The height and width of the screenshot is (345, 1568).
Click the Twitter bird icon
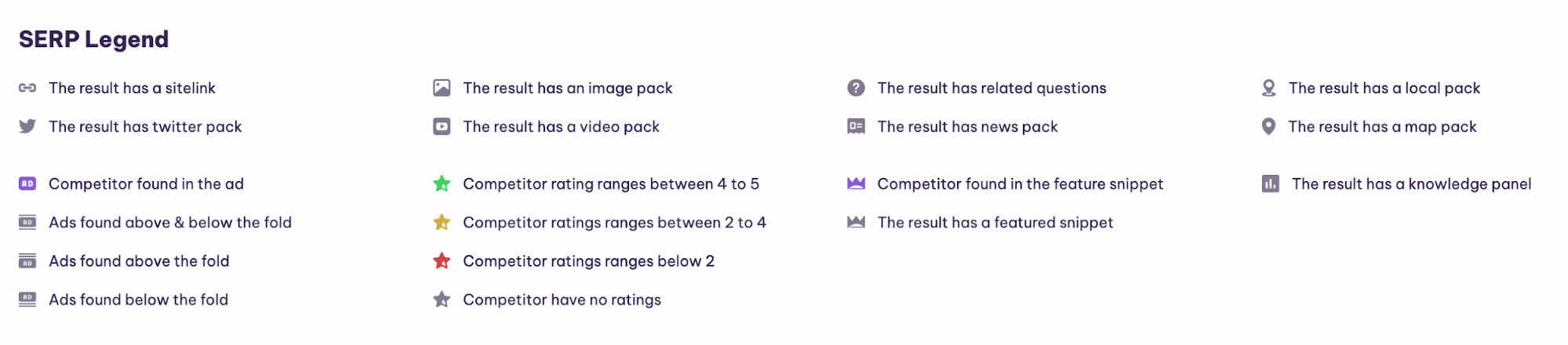[x=27, y=126]
